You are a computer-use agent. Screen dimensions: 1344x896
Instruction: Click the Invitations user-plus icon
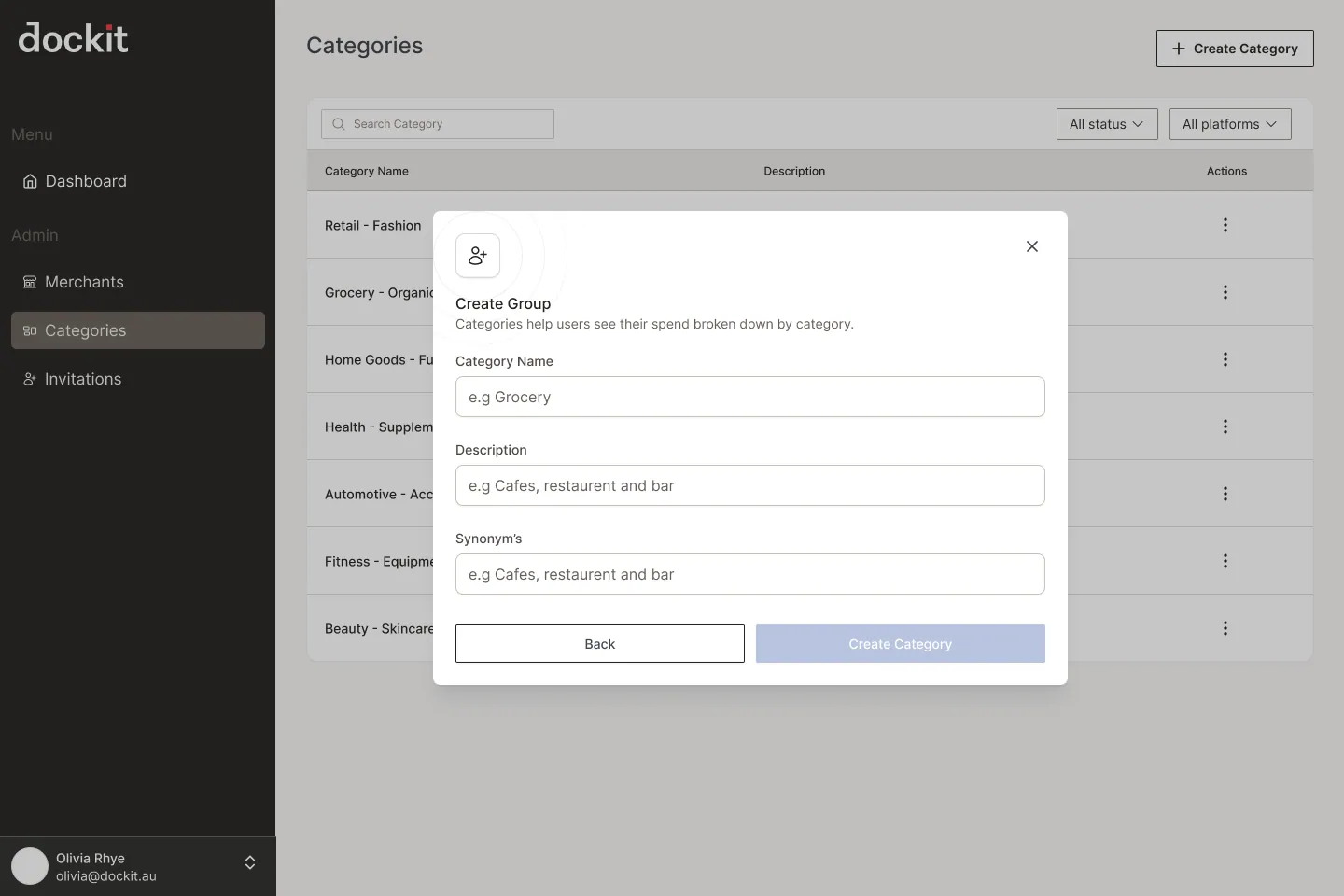click(30, 379)
